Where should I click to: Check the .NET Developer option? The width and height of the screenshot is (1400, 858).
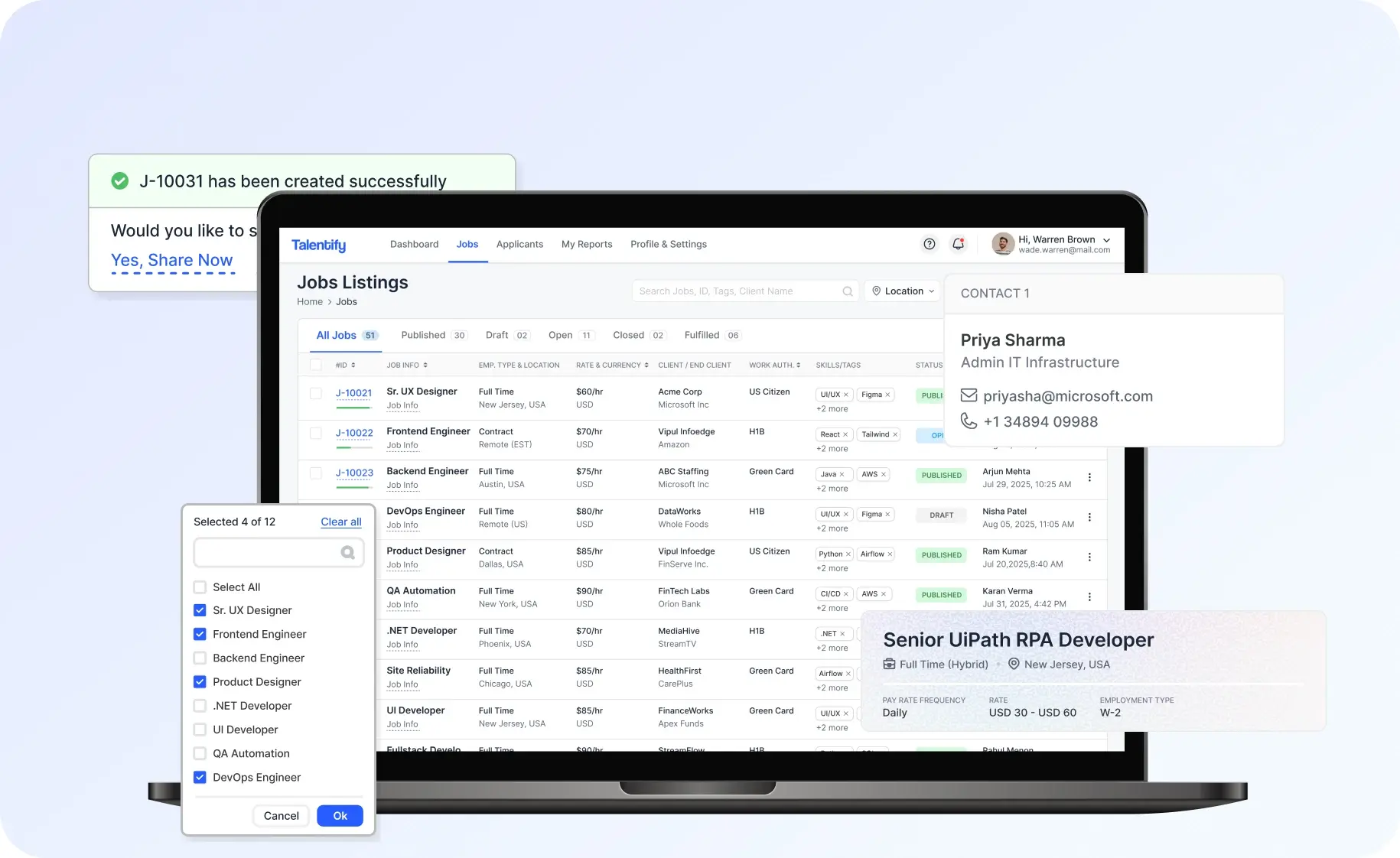click(200, 706)
